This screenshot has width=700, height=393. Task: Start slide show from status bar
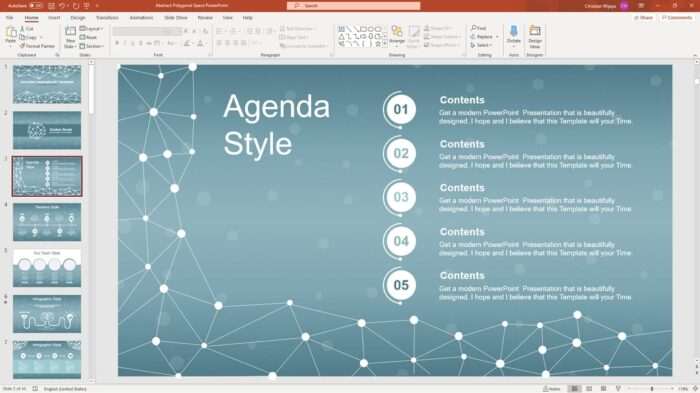point(618,389)
